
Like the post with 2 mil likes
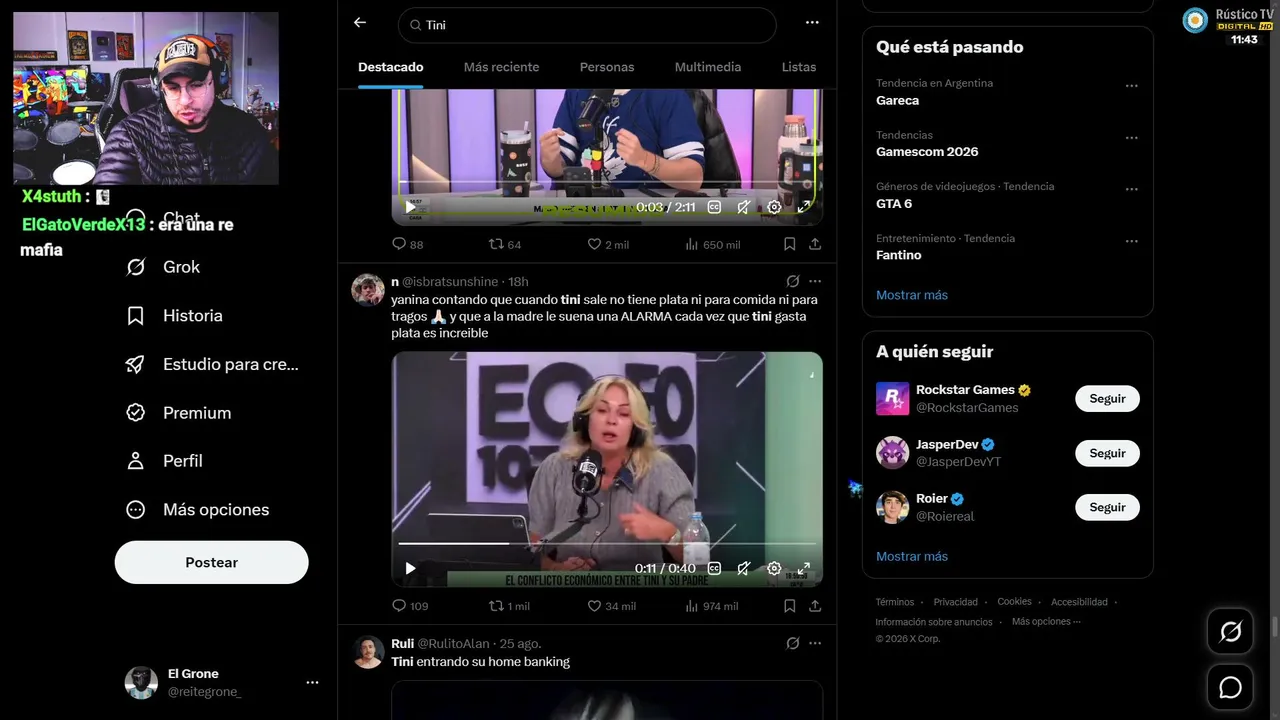tap(608, 244)
